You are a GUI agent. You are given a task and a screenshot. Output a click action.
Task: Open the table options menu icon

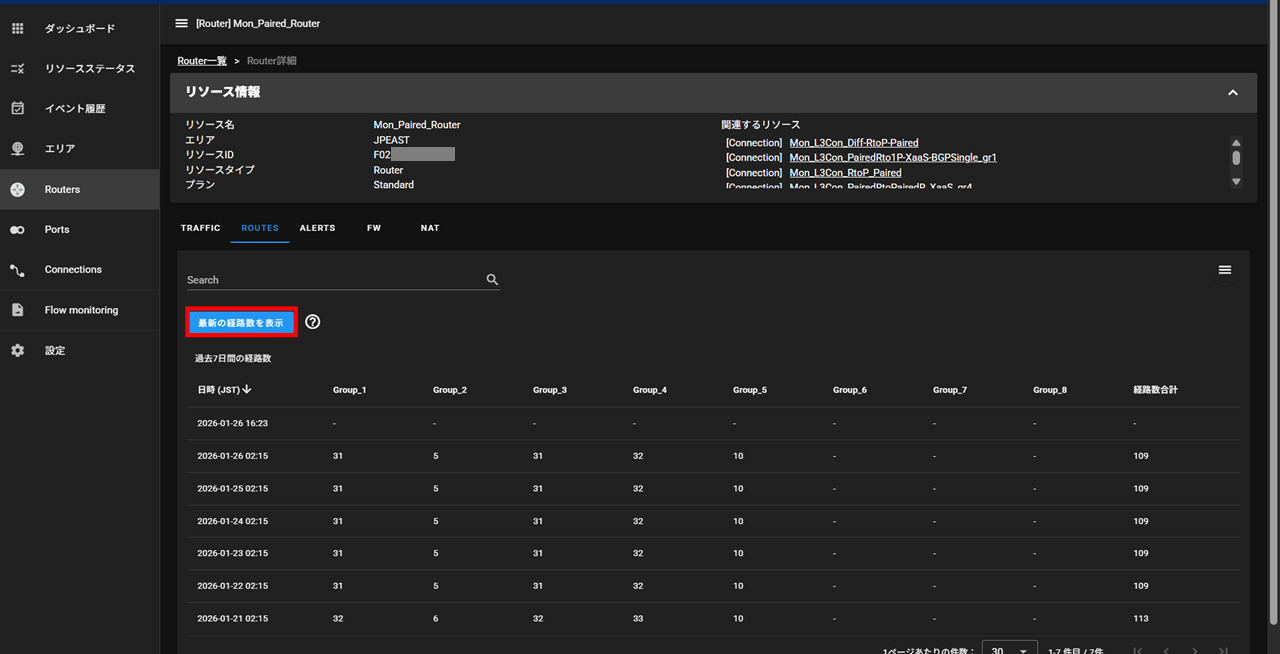click(x=1225, y=270)
